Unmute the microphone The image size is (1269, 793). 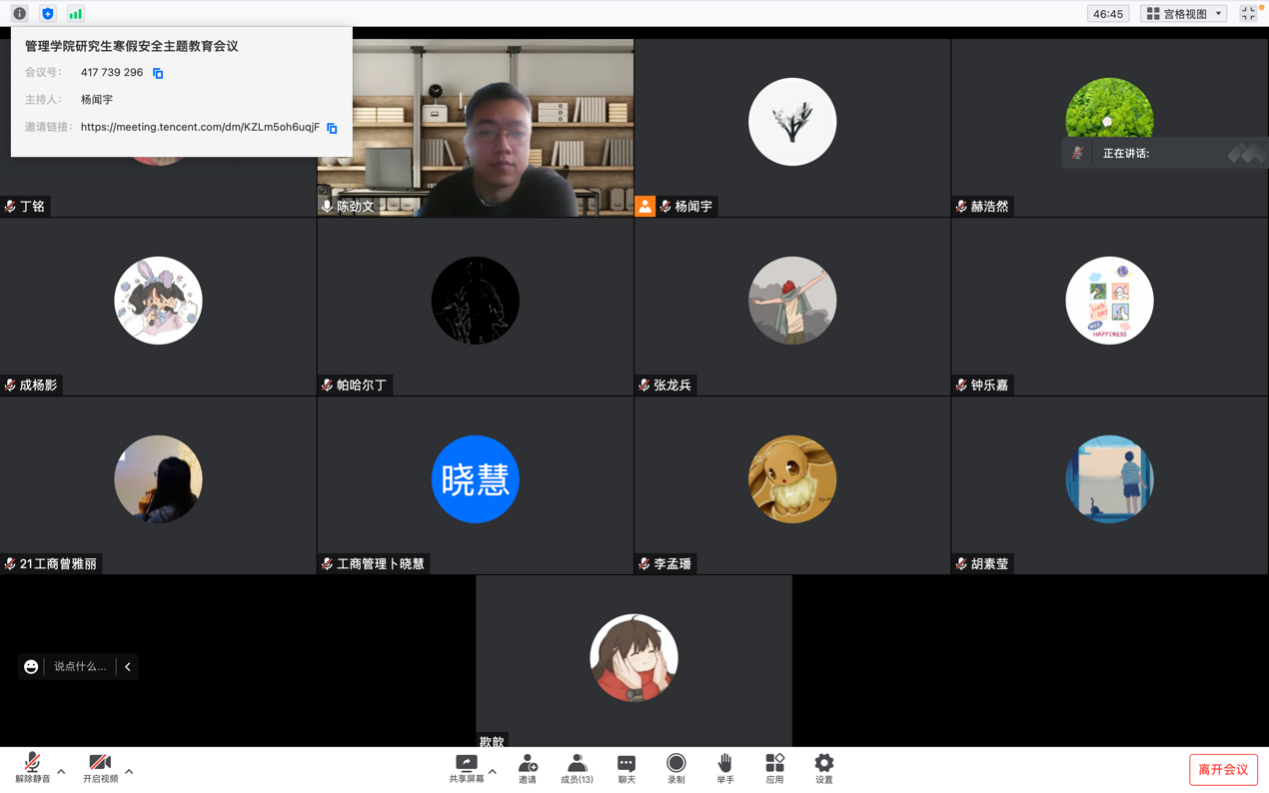point(32,767)
